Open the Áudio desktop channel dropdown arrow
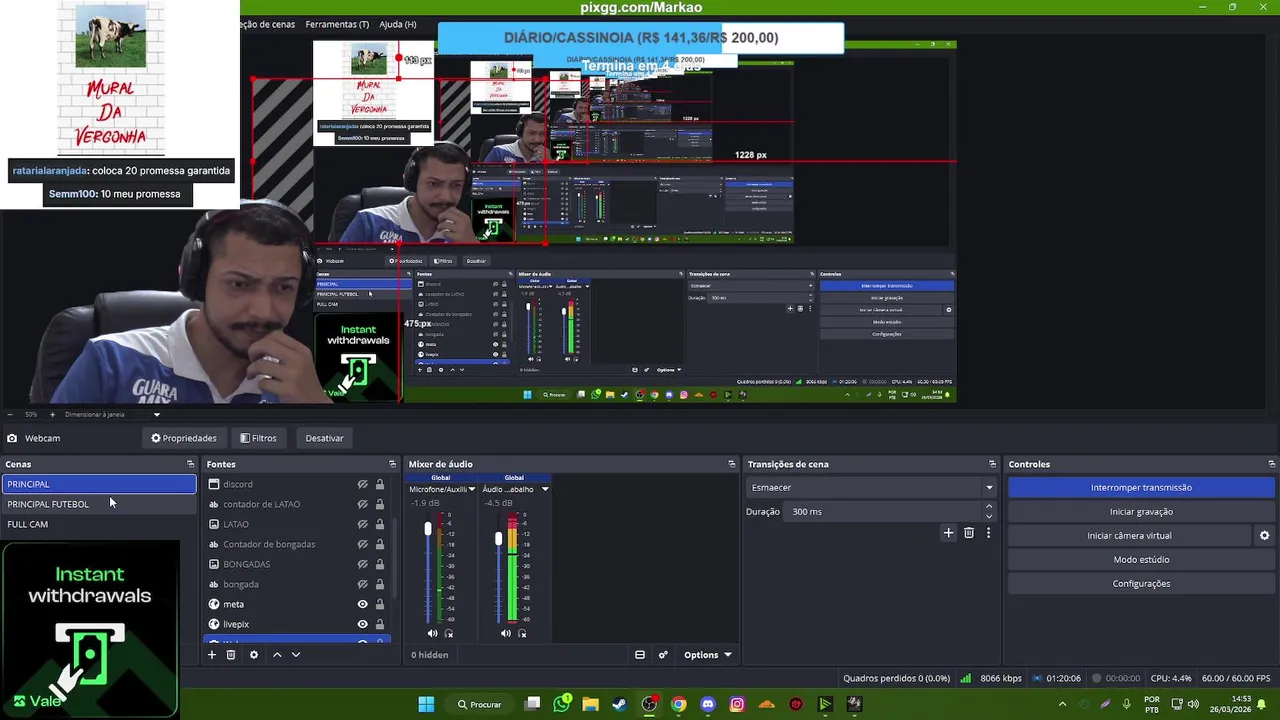Image resolution: width=1280 pixels, height=720 pixels. coord(545,489)
